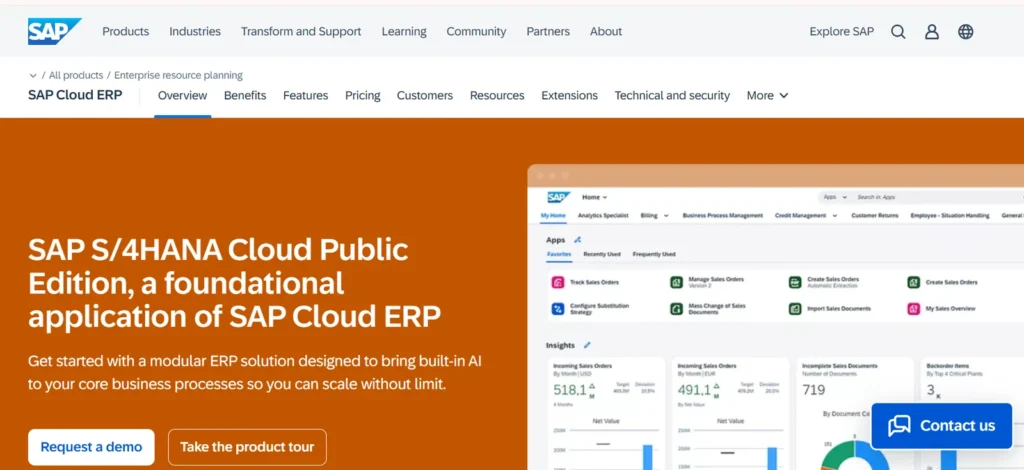Image resolution: width=1024 pixels, height=470 pixels.
Task: Open the Industries menu
Action: [195, 31]
